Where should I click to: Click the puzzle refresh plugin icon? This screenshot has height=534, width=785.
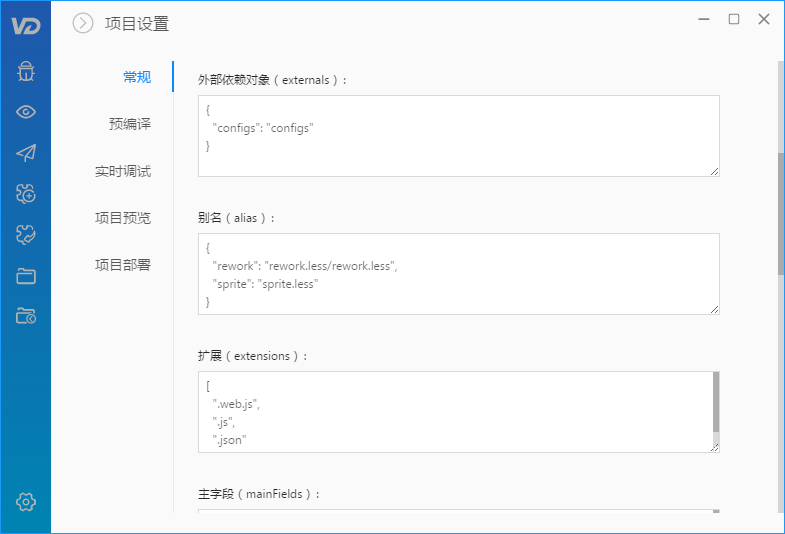coord(26,234)
